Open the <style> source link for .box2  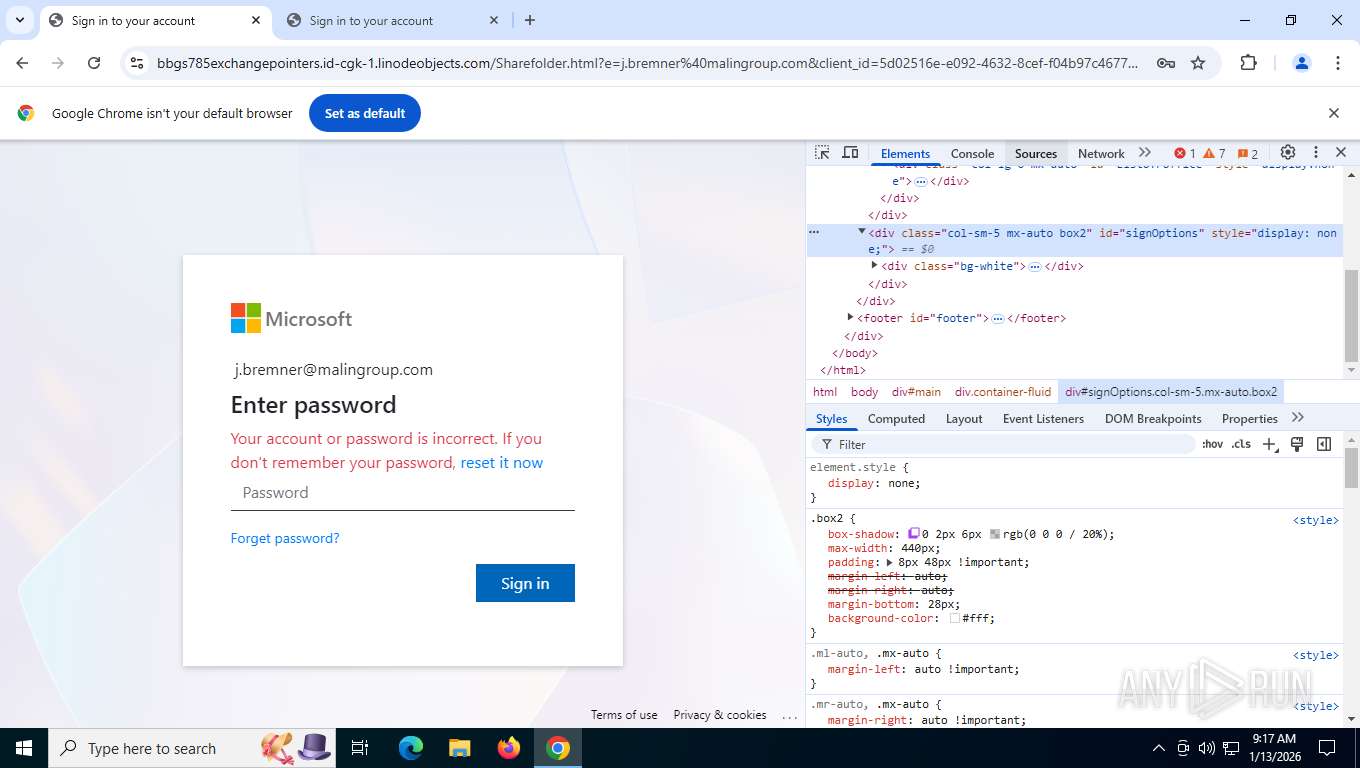1315,520
